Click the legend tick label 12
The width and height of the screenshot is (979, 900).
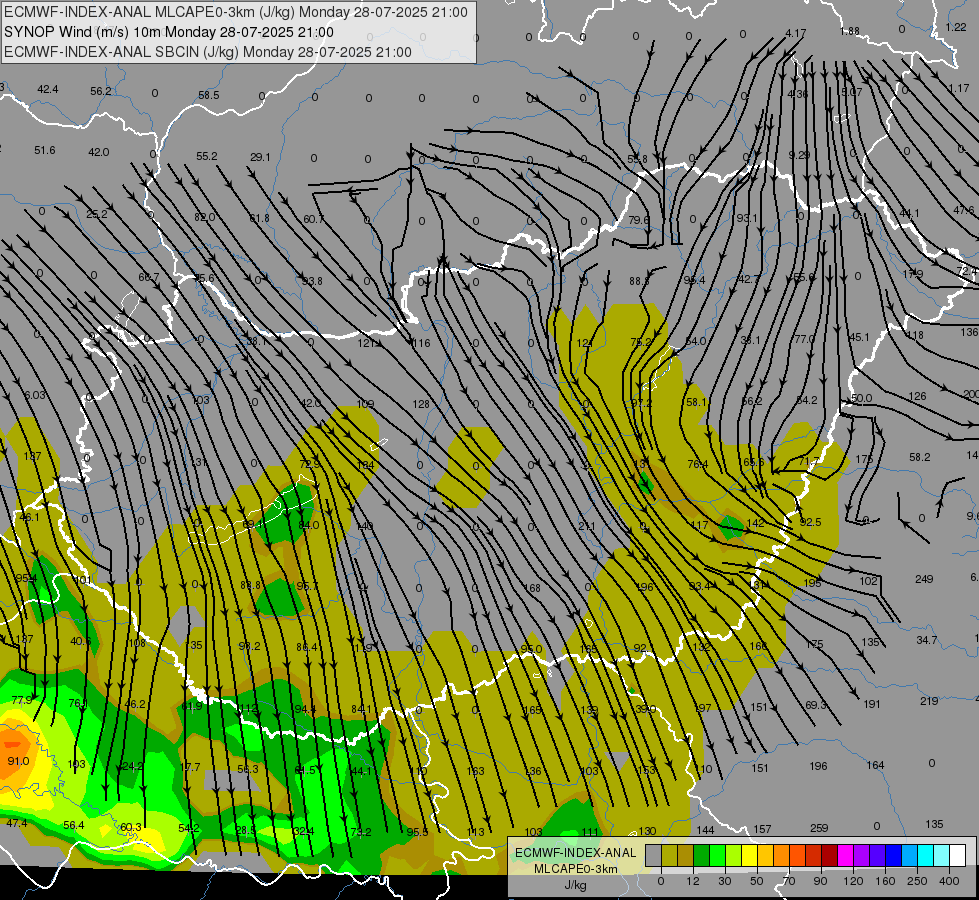click(x=692, y=881)
